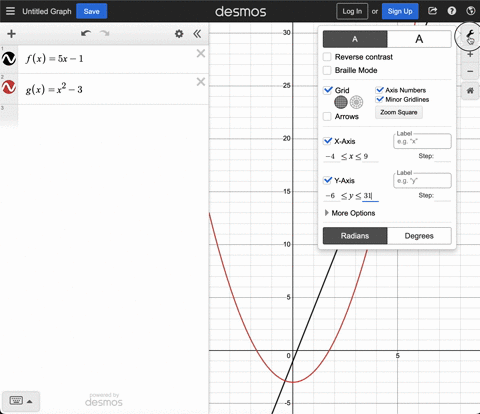Zoom in on the graph
This screenshot has height=414, width=480.
(x=470, y=54)
